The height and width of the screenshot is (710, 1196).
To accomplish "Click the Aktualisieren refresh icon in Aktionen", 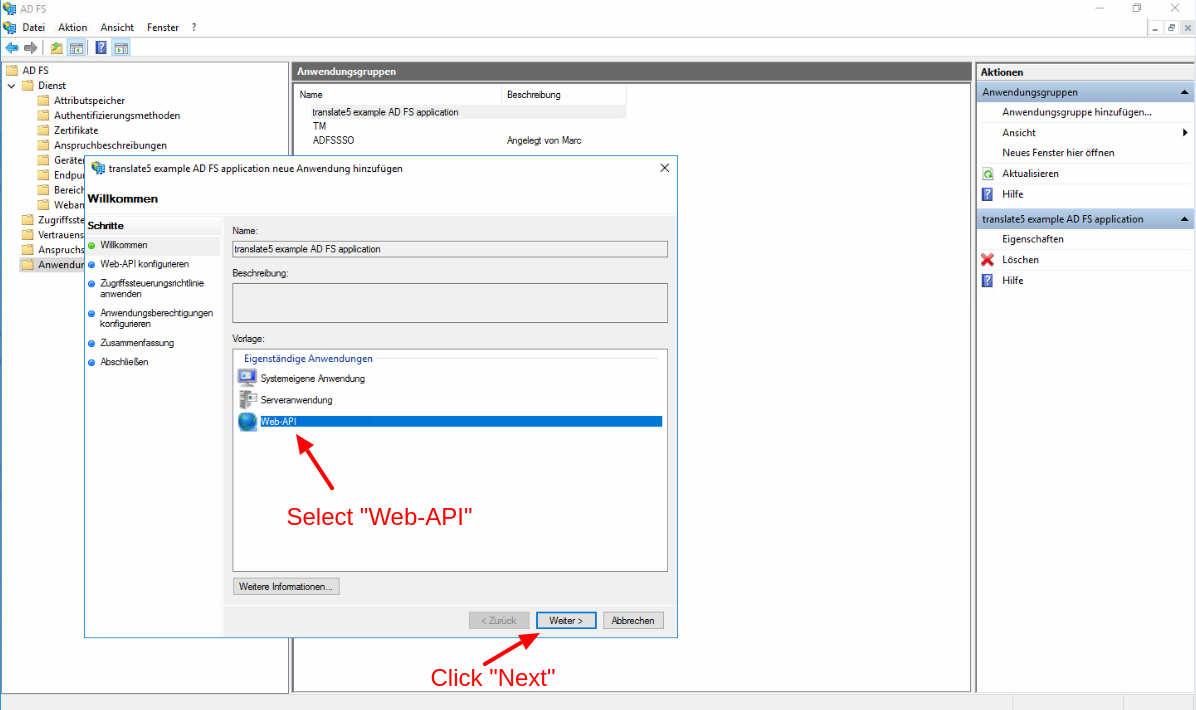I will pos(988,174).
